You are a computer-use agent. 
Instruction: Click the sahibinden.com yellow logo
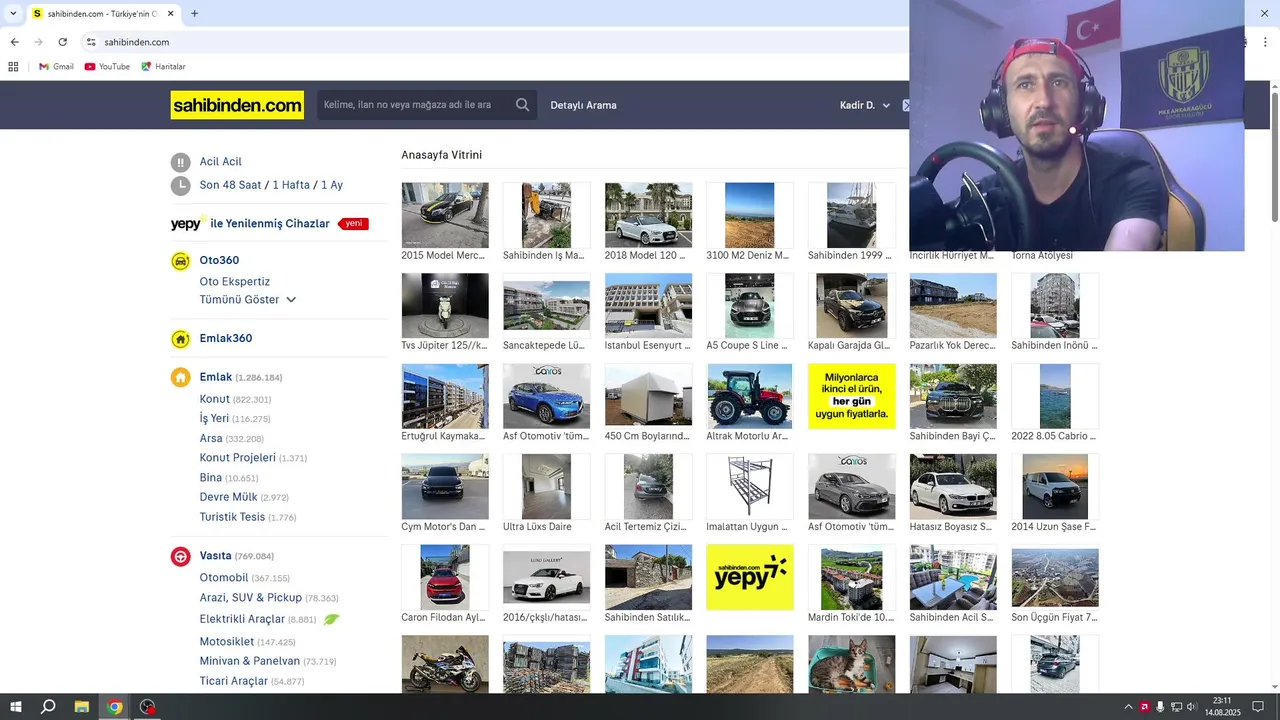coord(237,105)
